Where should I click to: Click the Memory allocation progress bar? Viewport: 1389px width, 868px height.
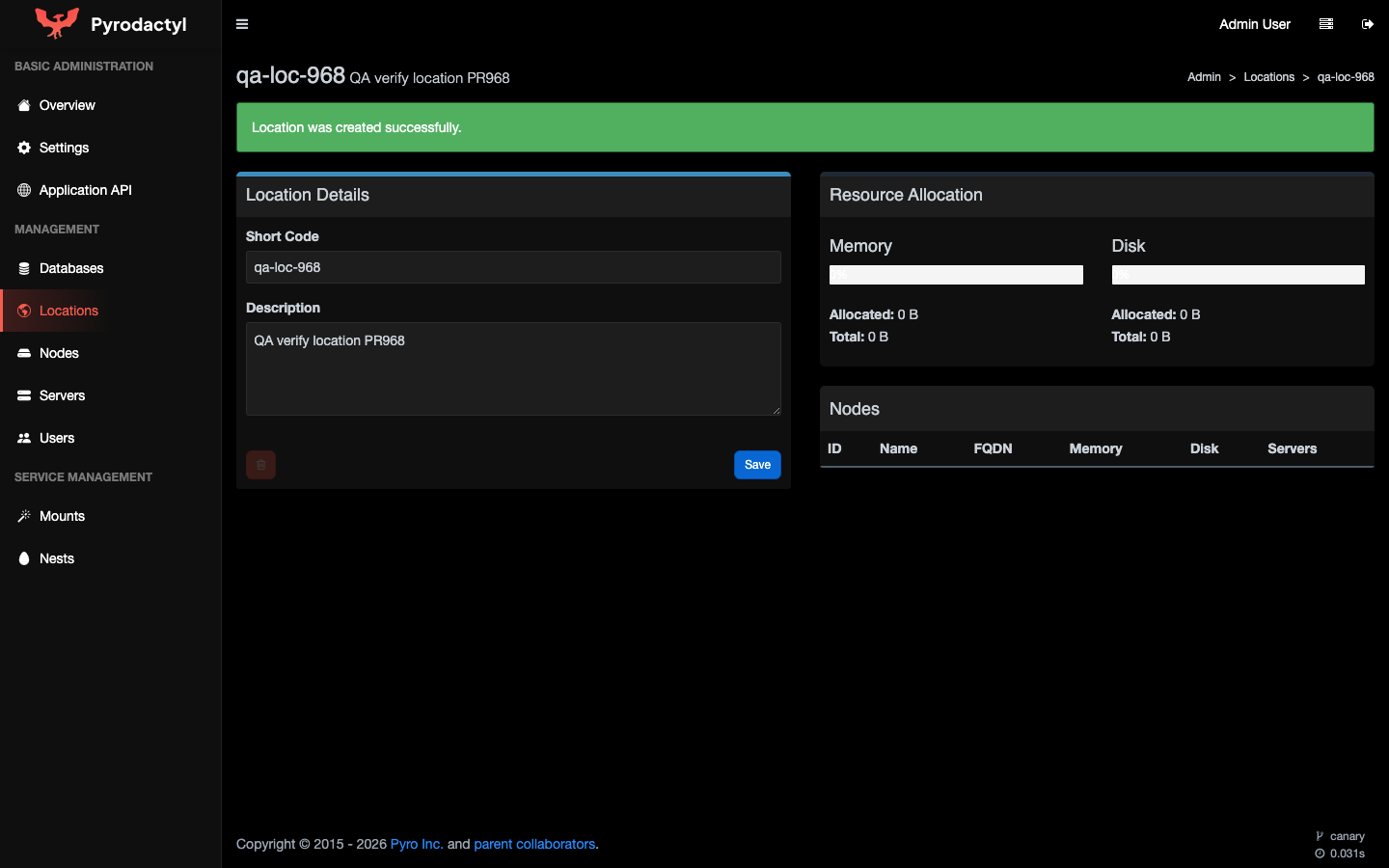tap(956, 275)
